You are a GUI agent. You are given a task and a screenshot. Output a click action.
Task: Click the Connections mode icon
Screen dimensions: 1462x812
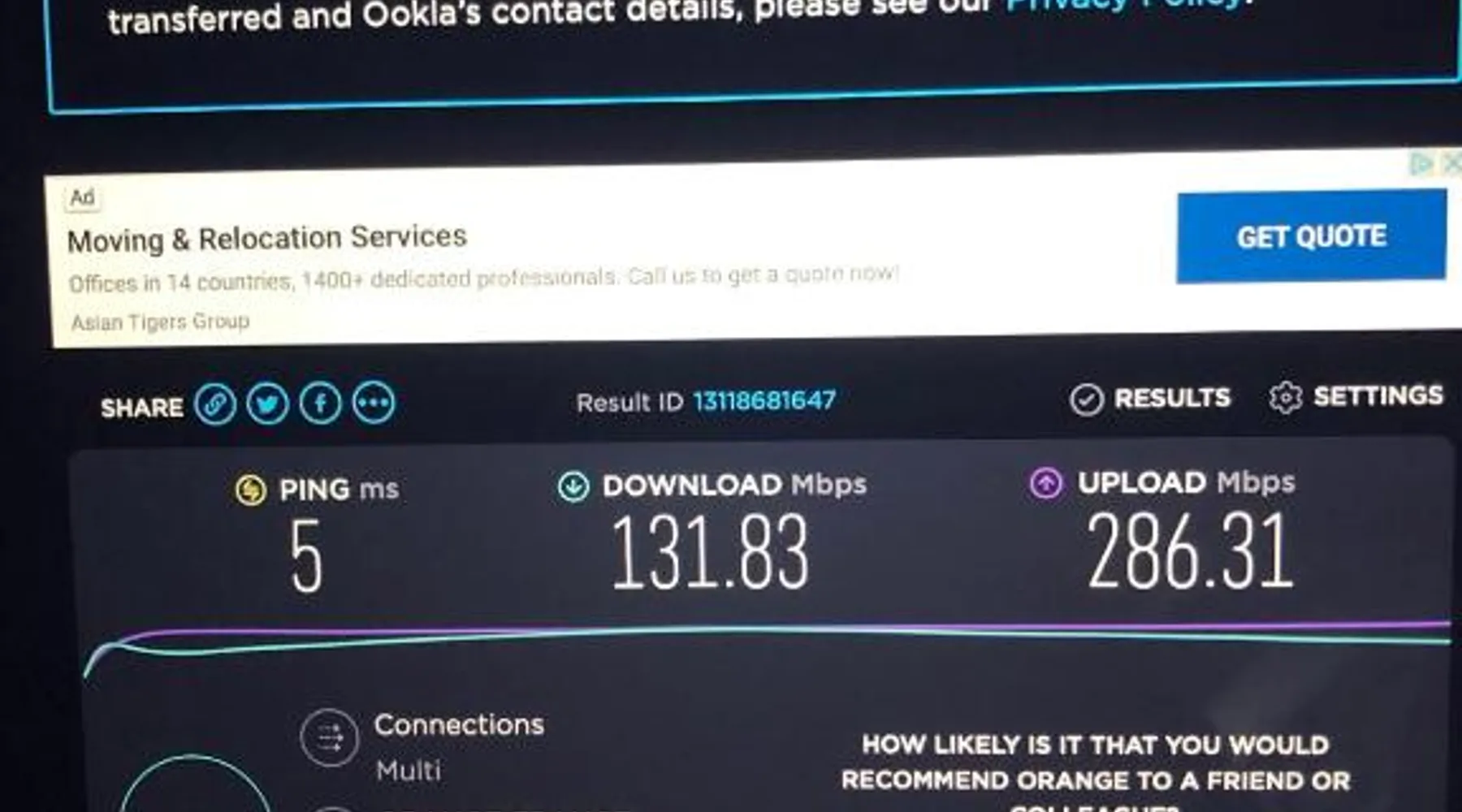pyautogui.click(x=329, y=738)
